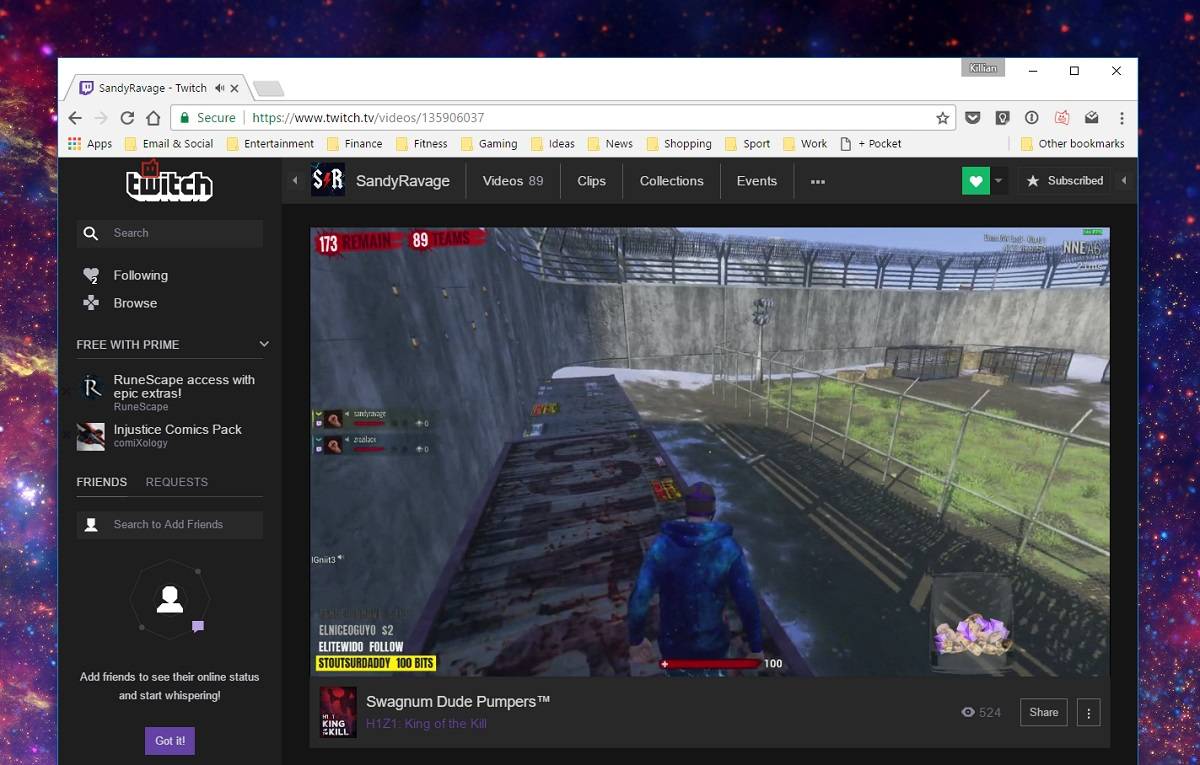Collapse the Free With Prime section
Viewport: 1200px width, 765px height.
coord(264,344)
